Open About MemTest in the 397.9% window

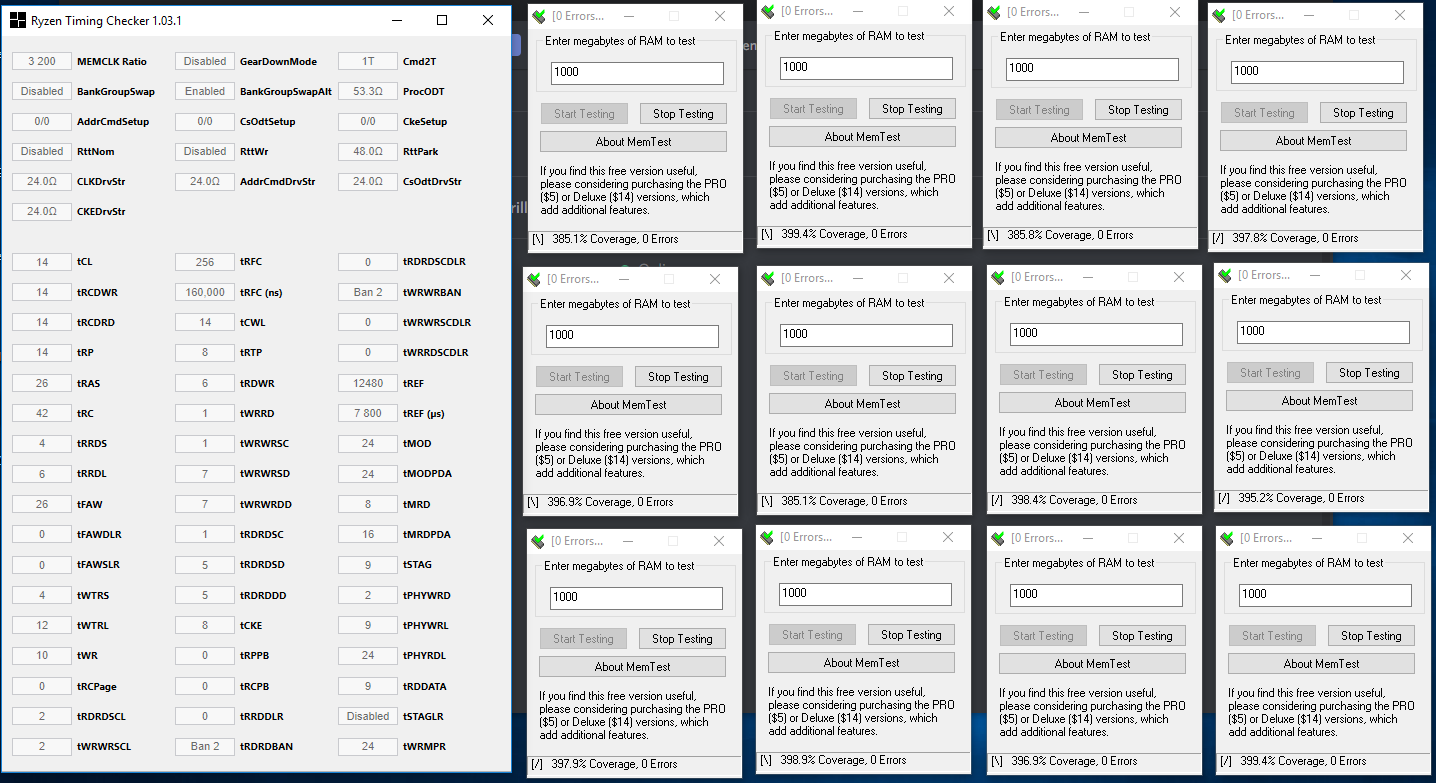[x=632, y=667]
